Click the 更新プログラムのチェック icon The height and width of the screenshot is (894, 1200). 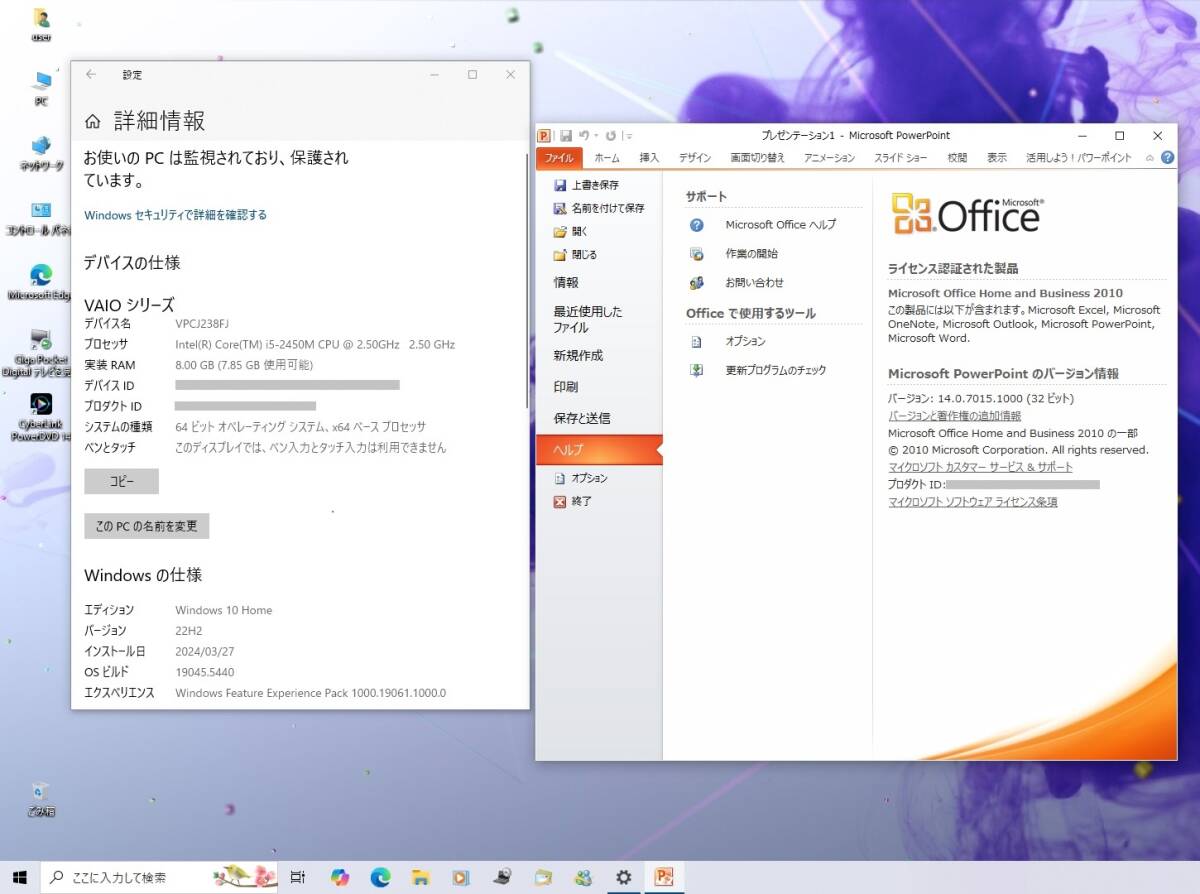pos(697,370)
